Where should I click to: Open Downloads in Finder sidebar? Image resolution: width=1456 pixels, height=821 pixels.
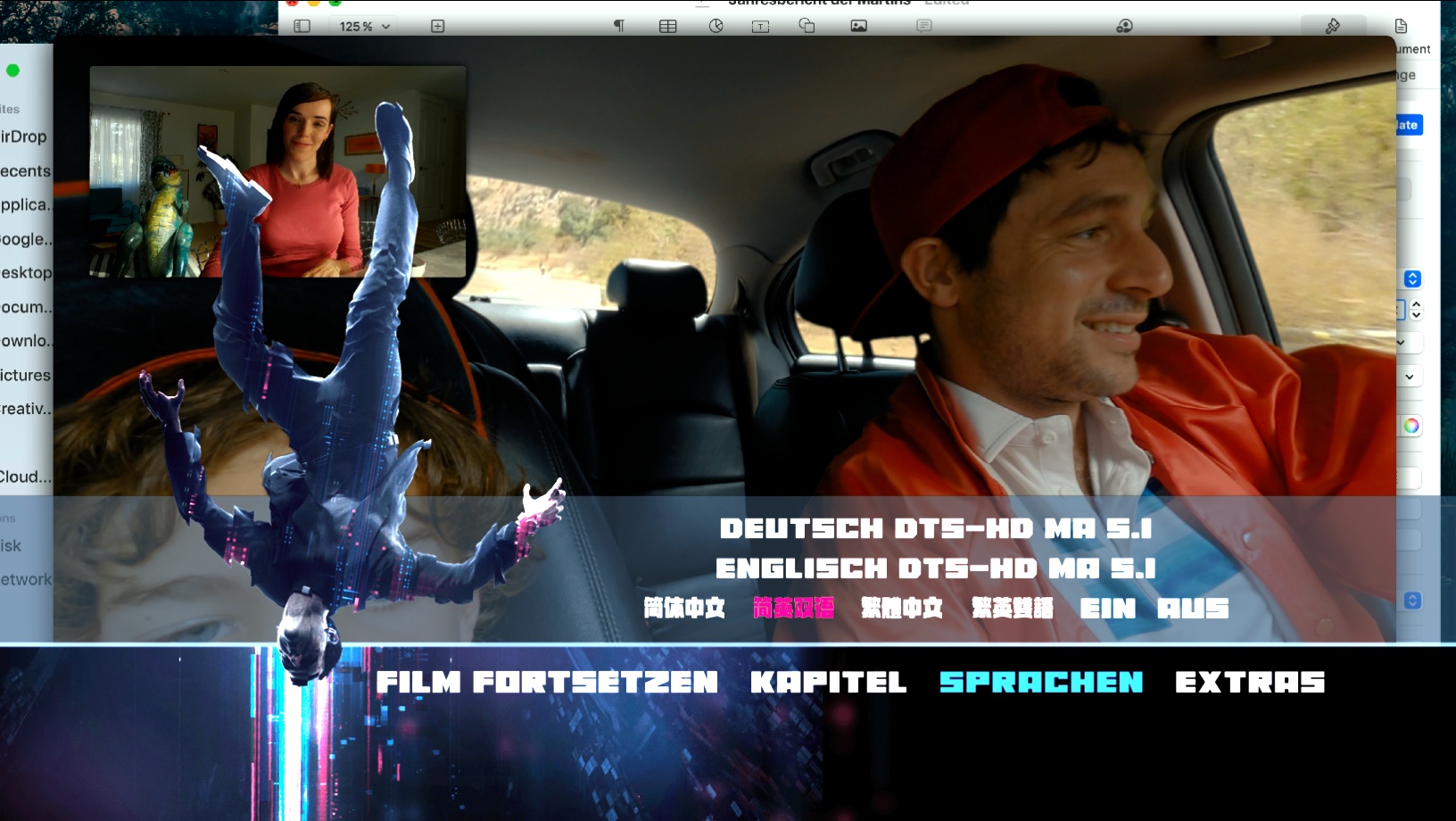(x=26, y=341)
